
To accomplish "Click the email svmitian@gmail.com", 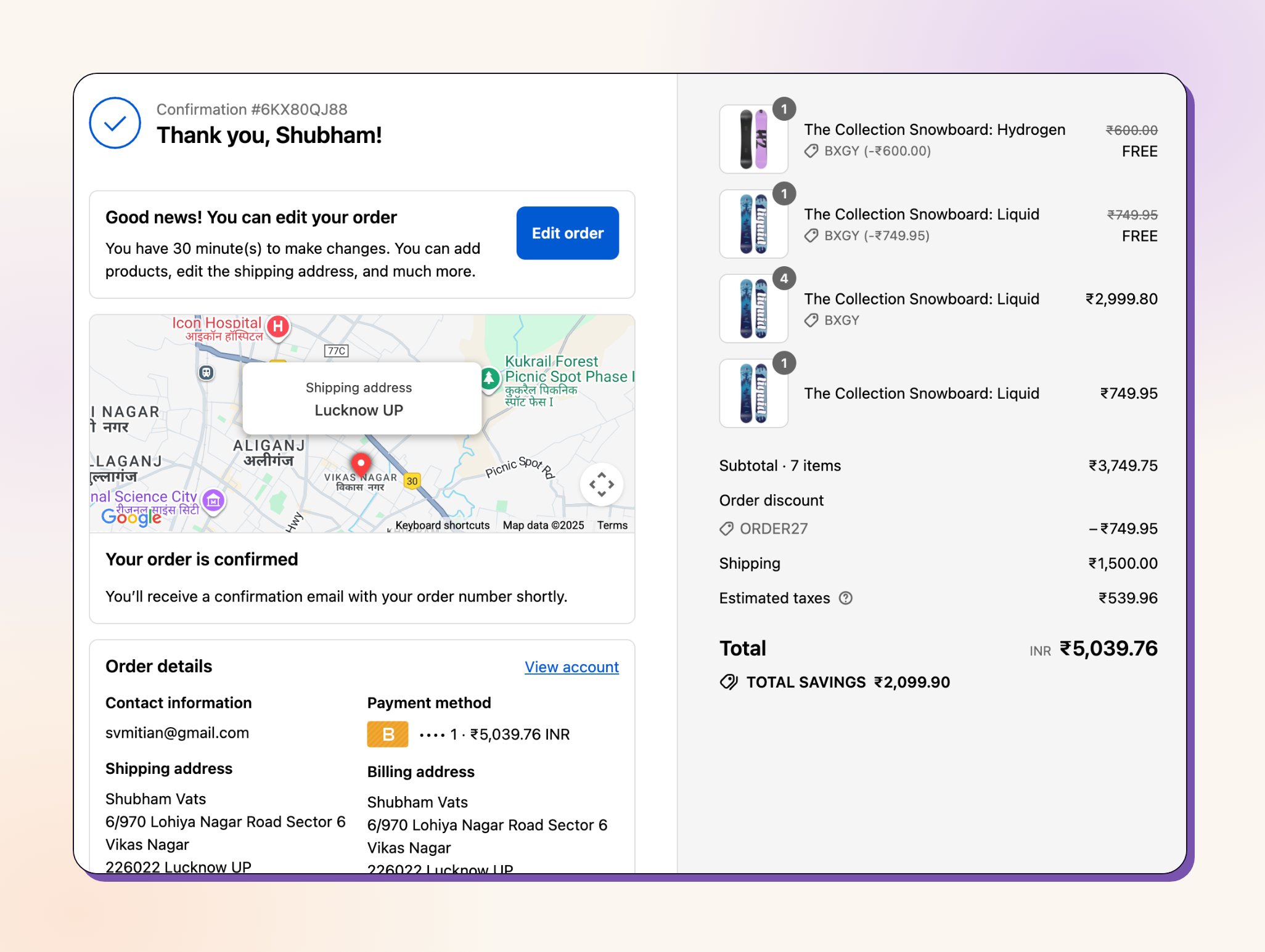I will coord(177,733).
